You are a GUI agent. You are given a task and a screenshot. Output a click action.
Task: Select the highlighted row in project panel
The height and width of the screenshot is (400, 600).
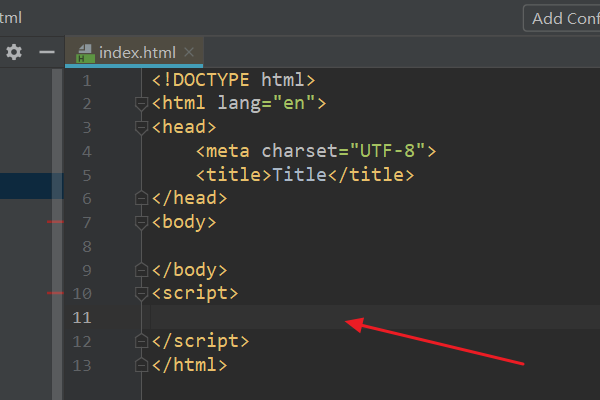point(30,187)
